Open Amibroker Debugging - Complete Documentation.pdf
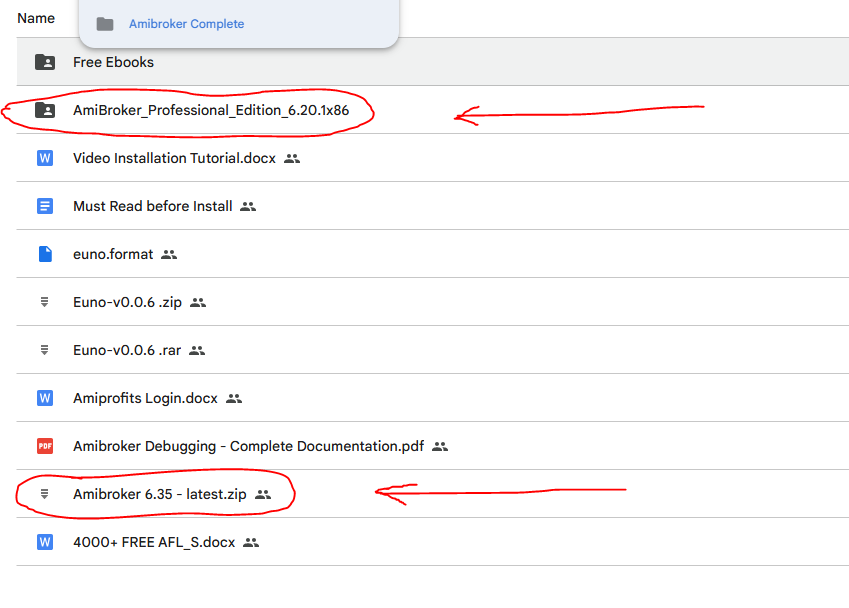 [249, 446]
